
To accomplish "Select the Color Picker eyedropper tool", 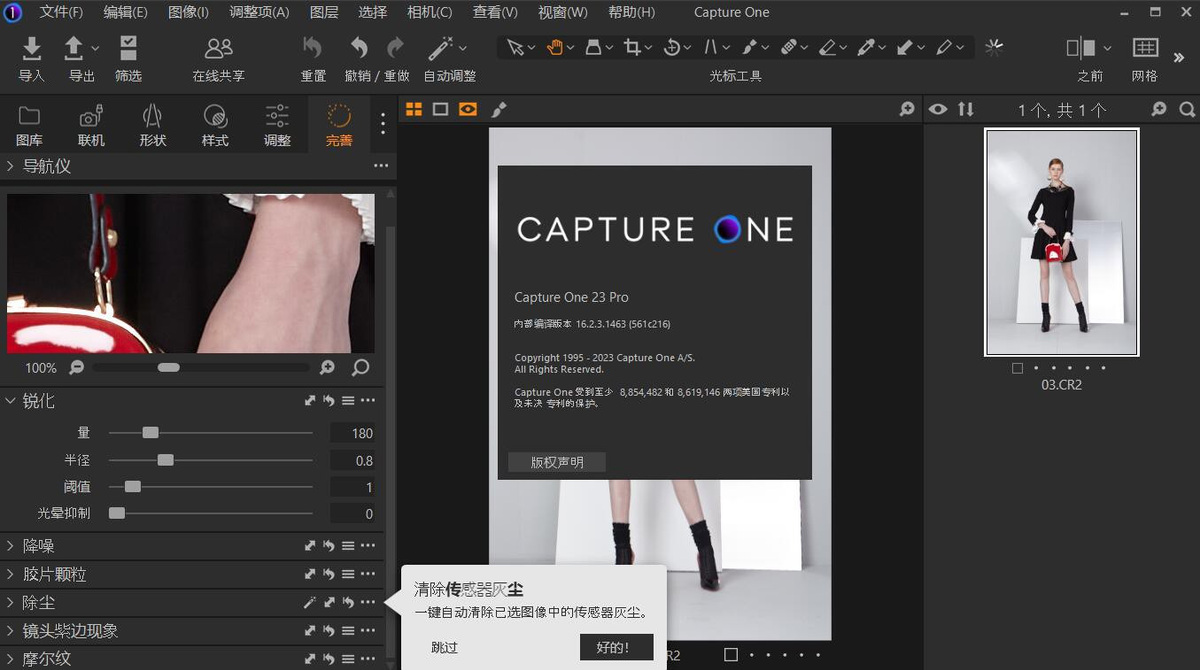I will 866,47.
